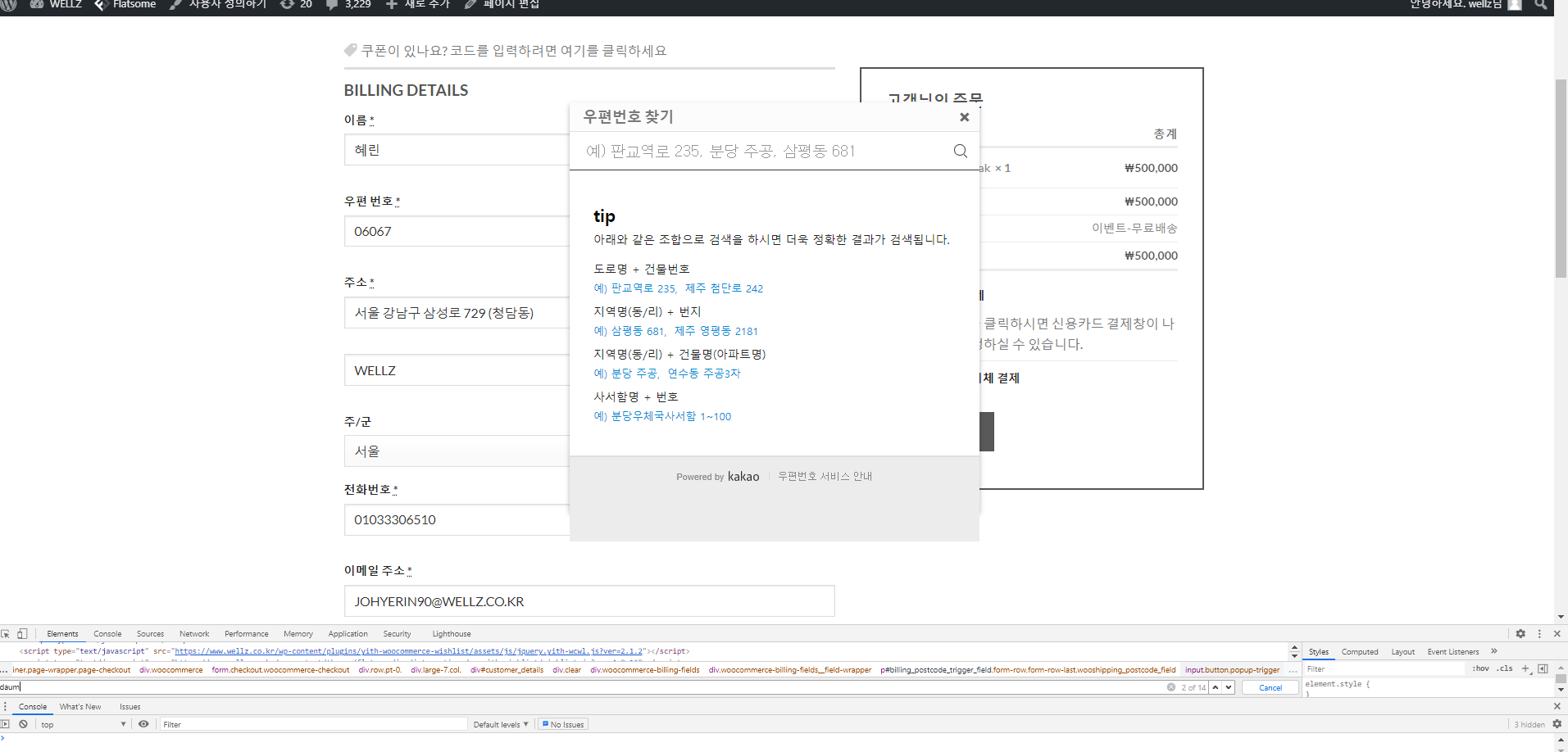Open the Performance tab in DevTools

247,633
